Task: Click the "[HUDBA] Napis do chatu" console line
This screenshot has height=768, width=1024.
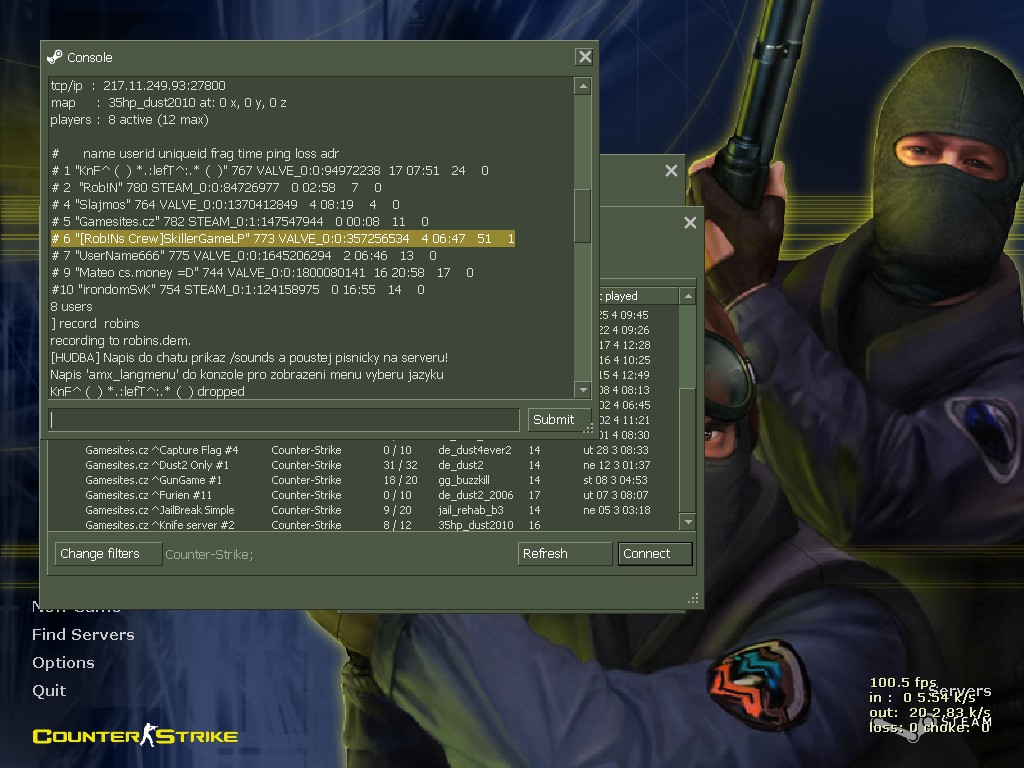Action: [x=249, y=357]
